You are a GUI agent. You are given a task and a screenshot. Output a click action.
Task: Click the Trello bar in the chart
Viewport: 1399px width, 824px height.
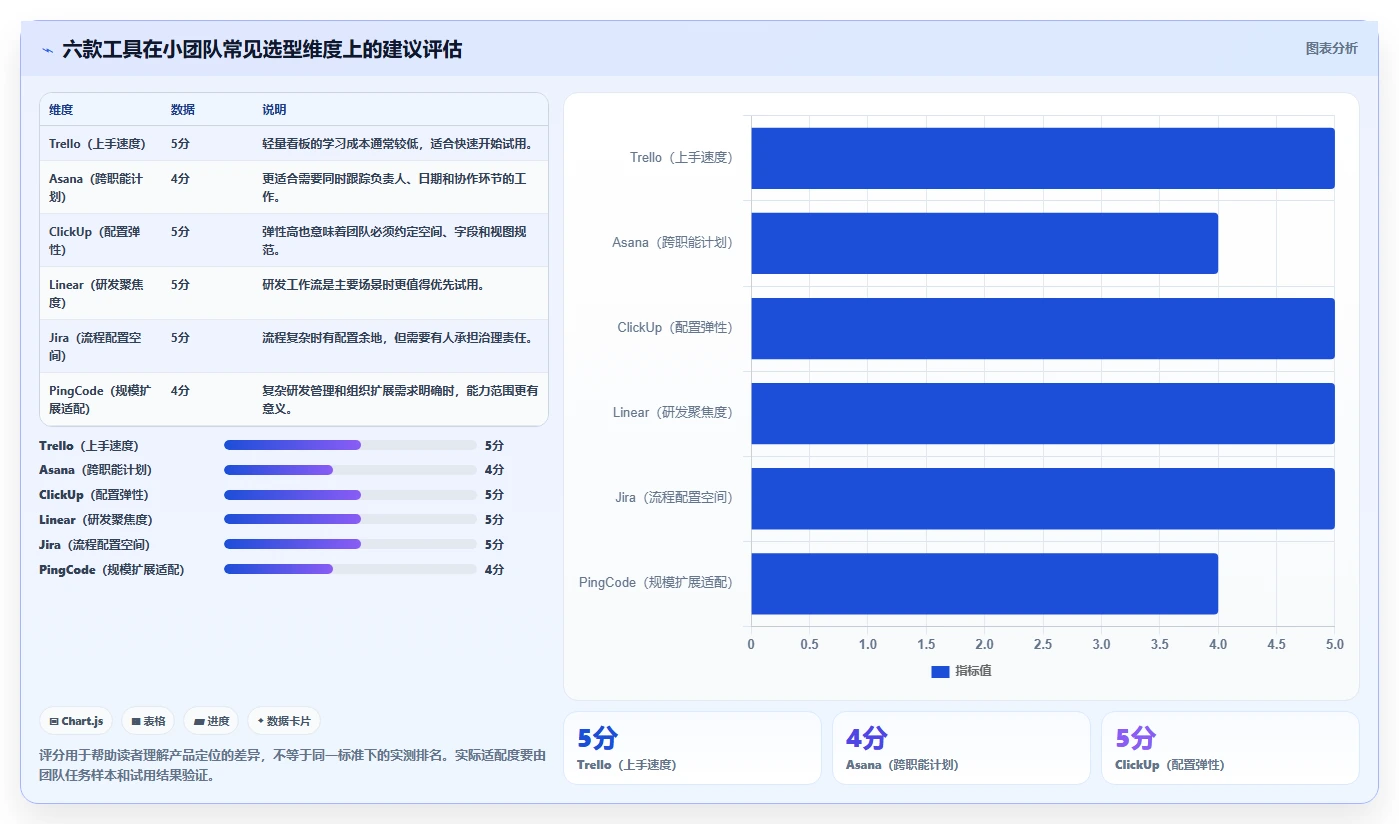1043,158
